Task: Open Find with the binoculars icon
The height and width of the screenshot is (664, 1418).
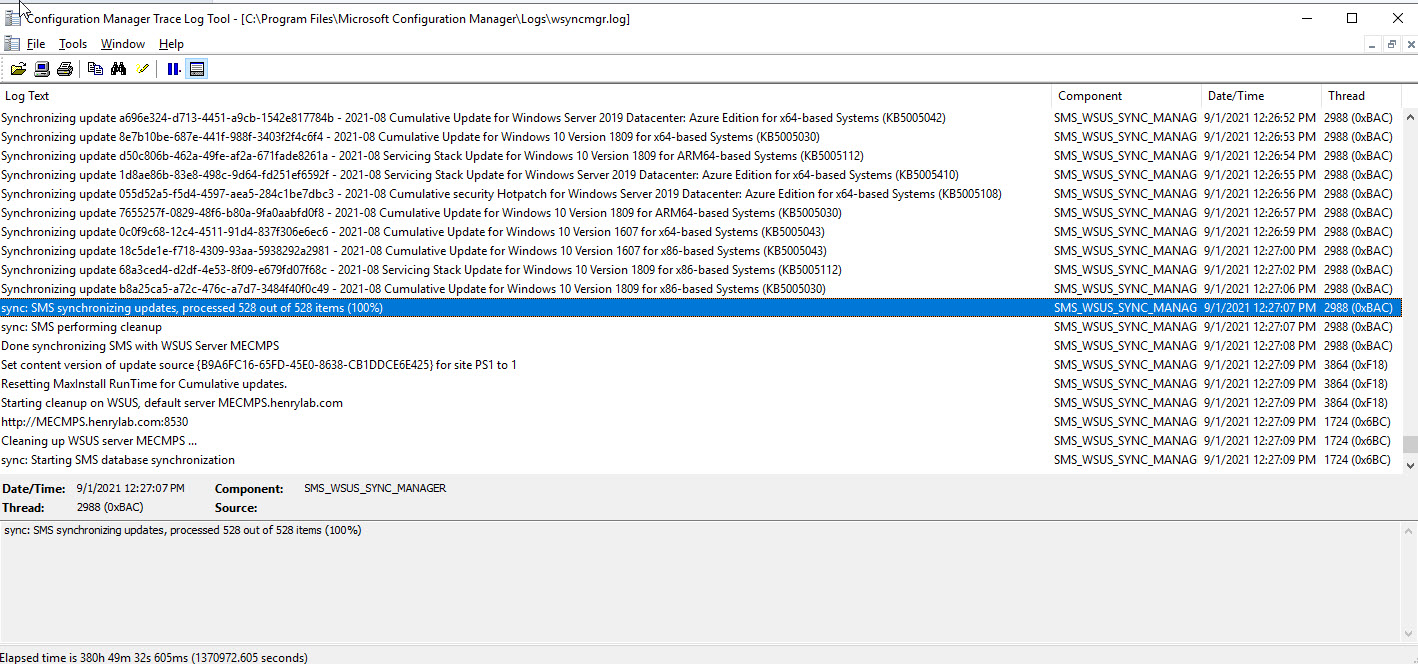Action: 119,69
